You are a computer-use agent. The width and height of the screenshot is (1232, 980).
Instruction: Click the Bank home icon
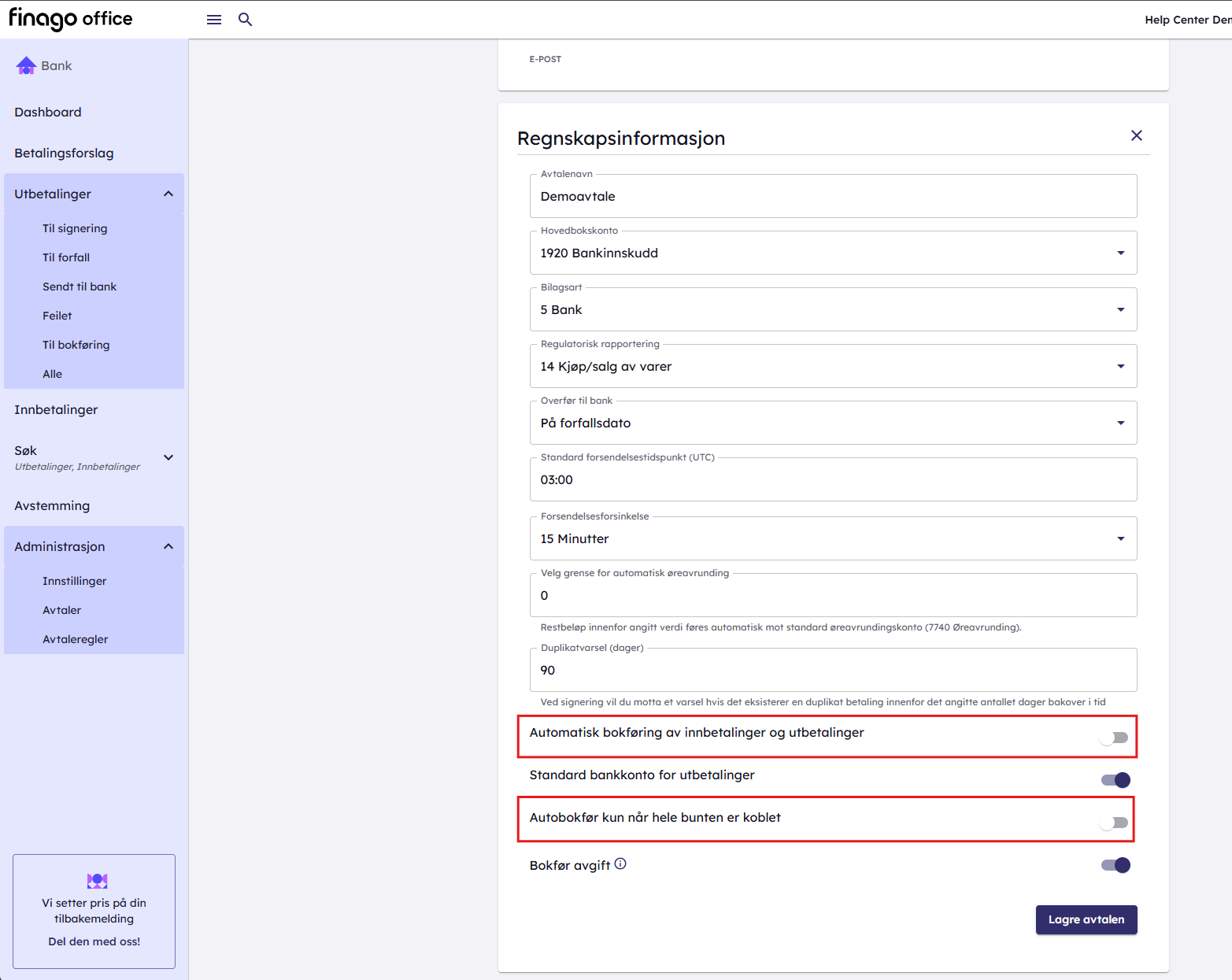point(26,66)
